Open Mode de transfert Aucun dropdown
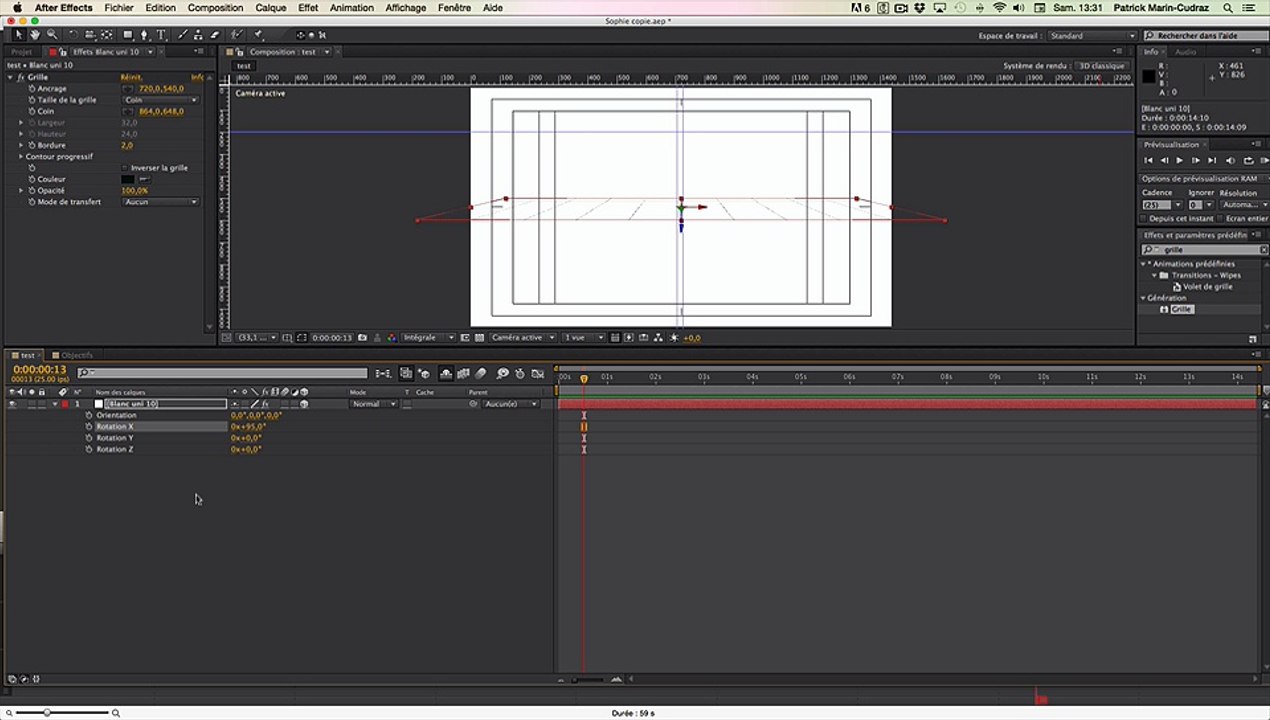 click(160, 202)
